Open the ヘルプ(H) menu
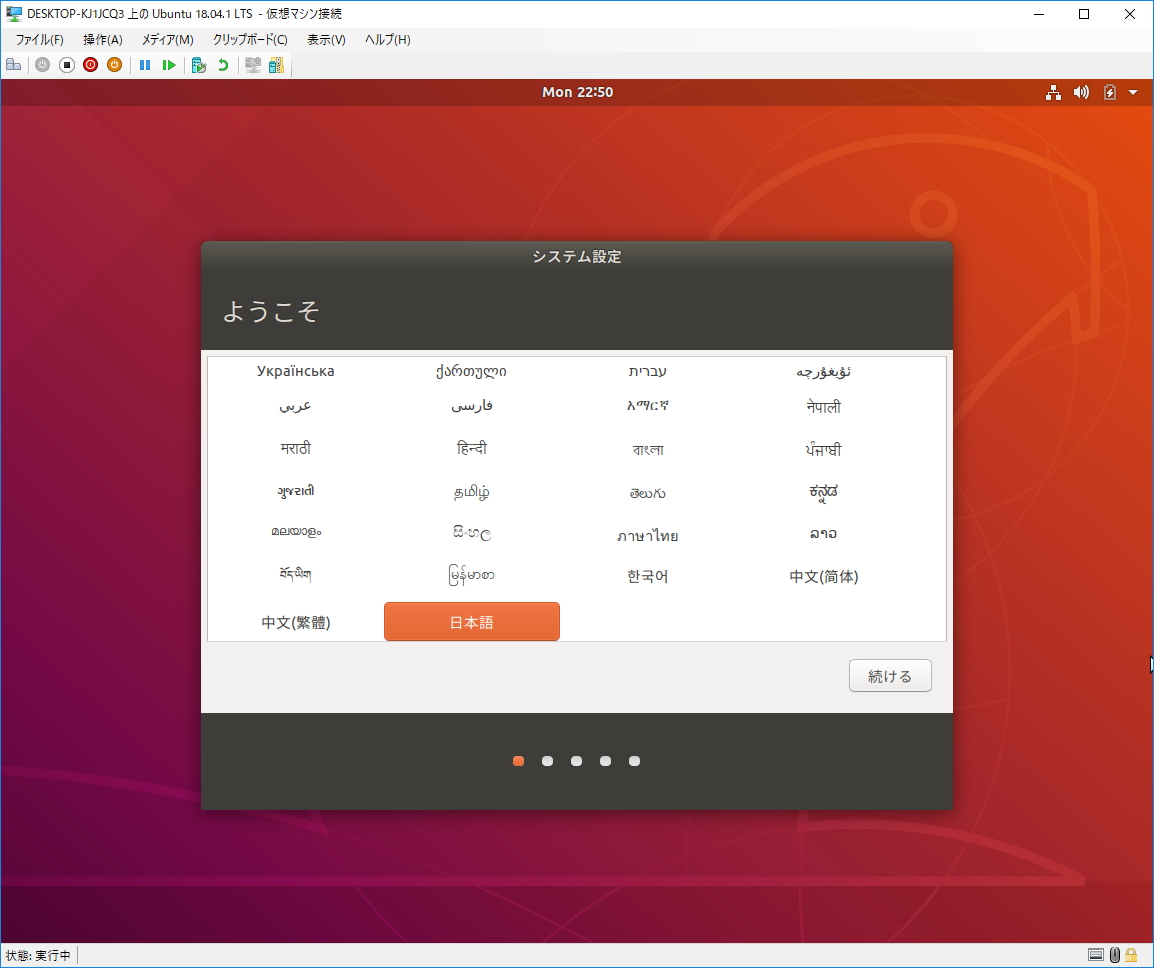The height and width of the screenshot is (968, 1154). pyautogui.click(x=388, y=40)
